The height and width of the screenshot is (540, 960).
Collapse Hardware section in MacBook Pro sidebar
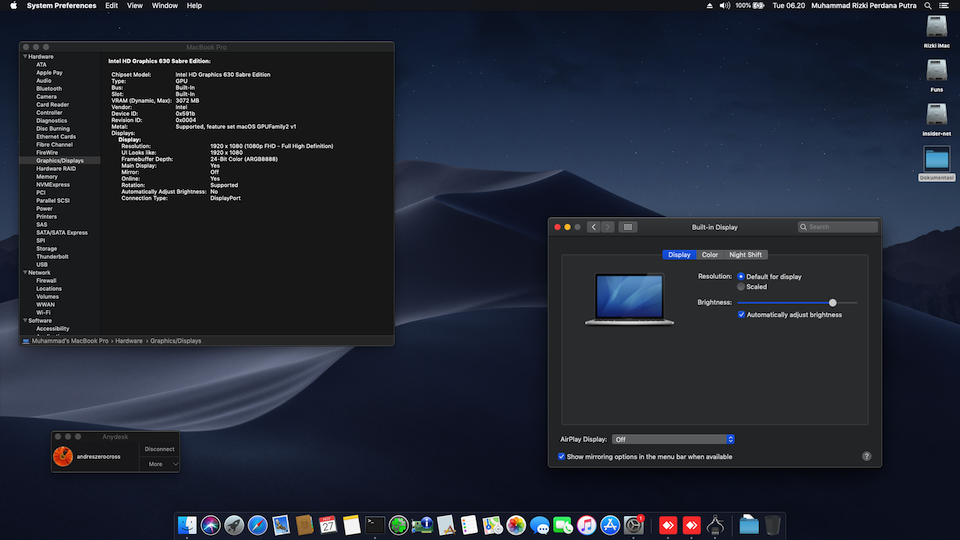(x=25, y=56)
